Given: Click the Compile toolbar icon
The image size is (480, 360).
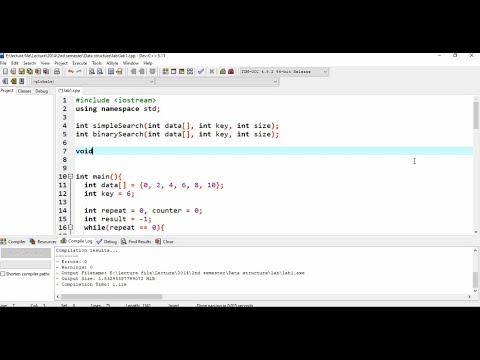Looking at the screenshot, I should pyautogui.click(x=165, y=71).
